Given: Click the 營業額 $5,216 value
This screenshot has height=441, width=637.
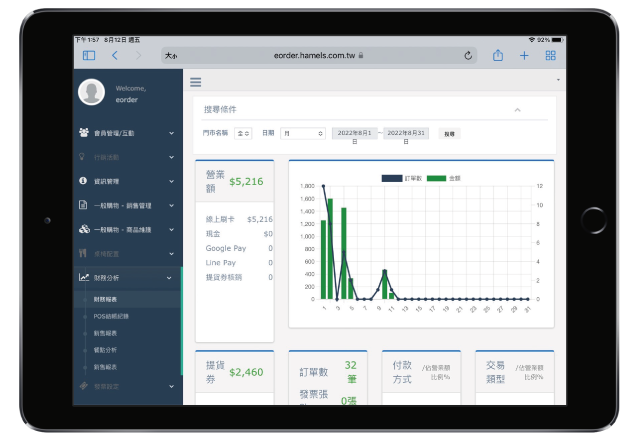Looking at the screenshot, I should pos(246,182).
